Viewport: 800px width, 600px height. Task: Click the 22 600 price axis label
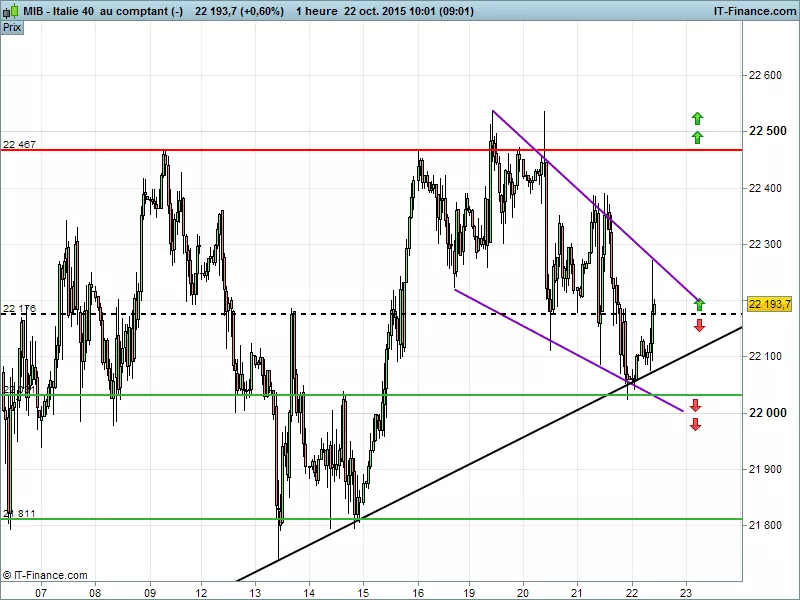(765, 76)
